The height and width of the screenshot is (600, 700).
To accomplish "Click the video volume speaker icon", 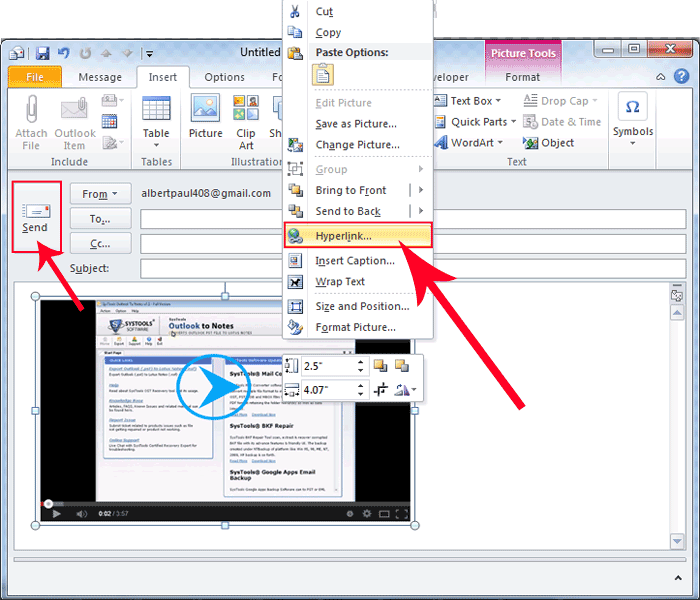I will pos(82,514).
